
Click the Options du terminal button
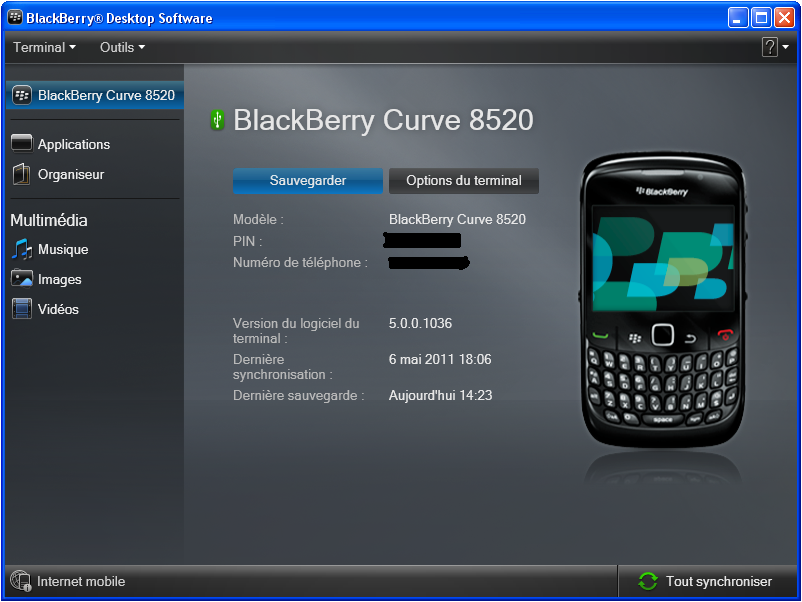(463, 181)
